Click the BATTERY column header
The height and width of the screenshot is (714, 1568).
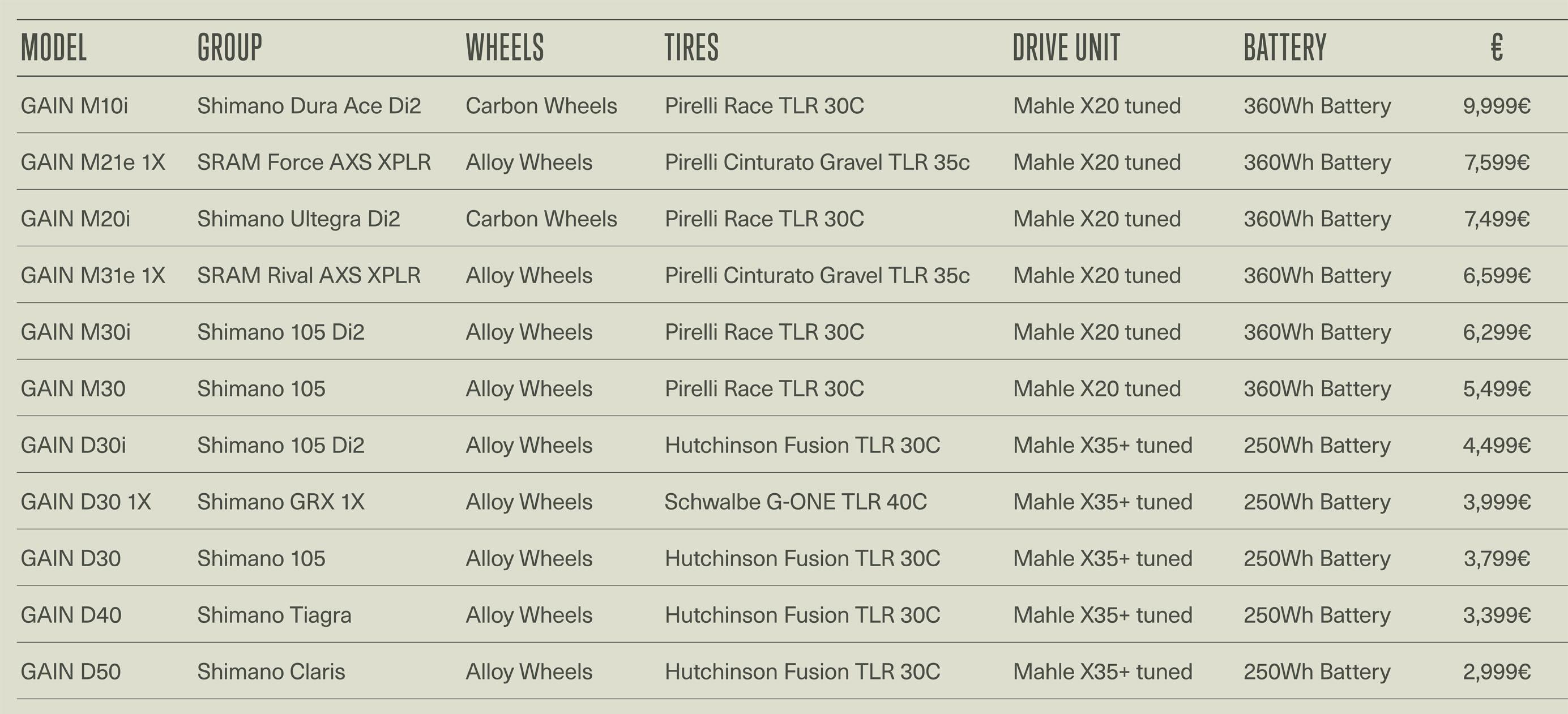pos(1285,48)
